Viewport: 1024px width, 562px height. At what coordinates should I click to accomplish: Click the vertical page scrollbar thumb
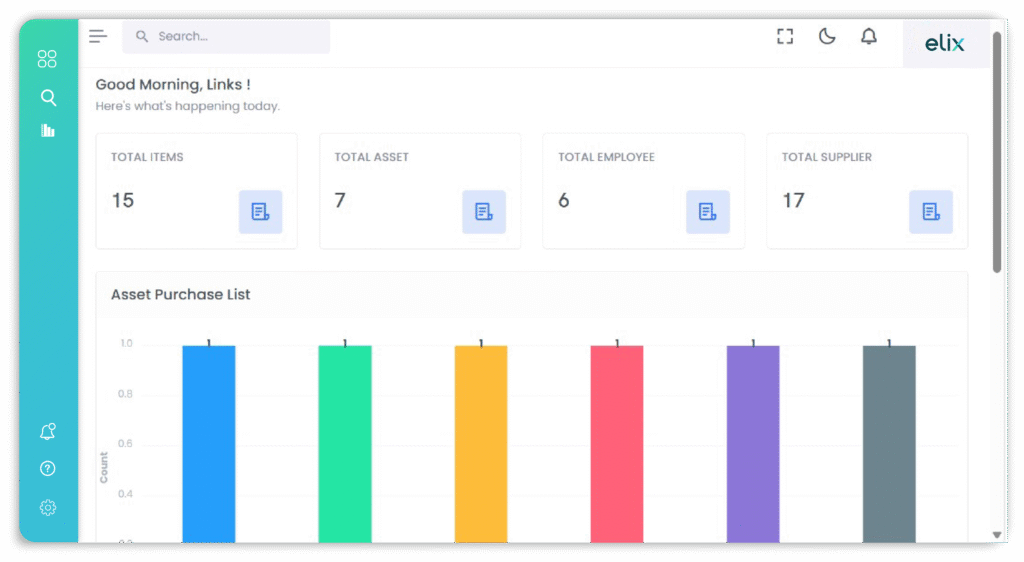[x=996, y=150]
